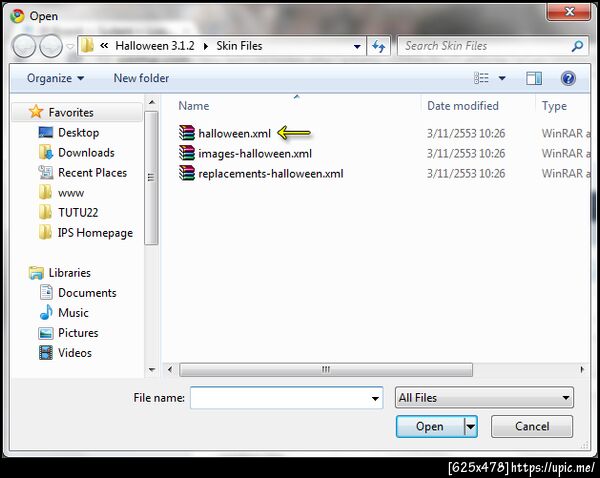Click Skin Files in the address path
The width and height of the screenshot is (600, 478).
coord(239,46)
